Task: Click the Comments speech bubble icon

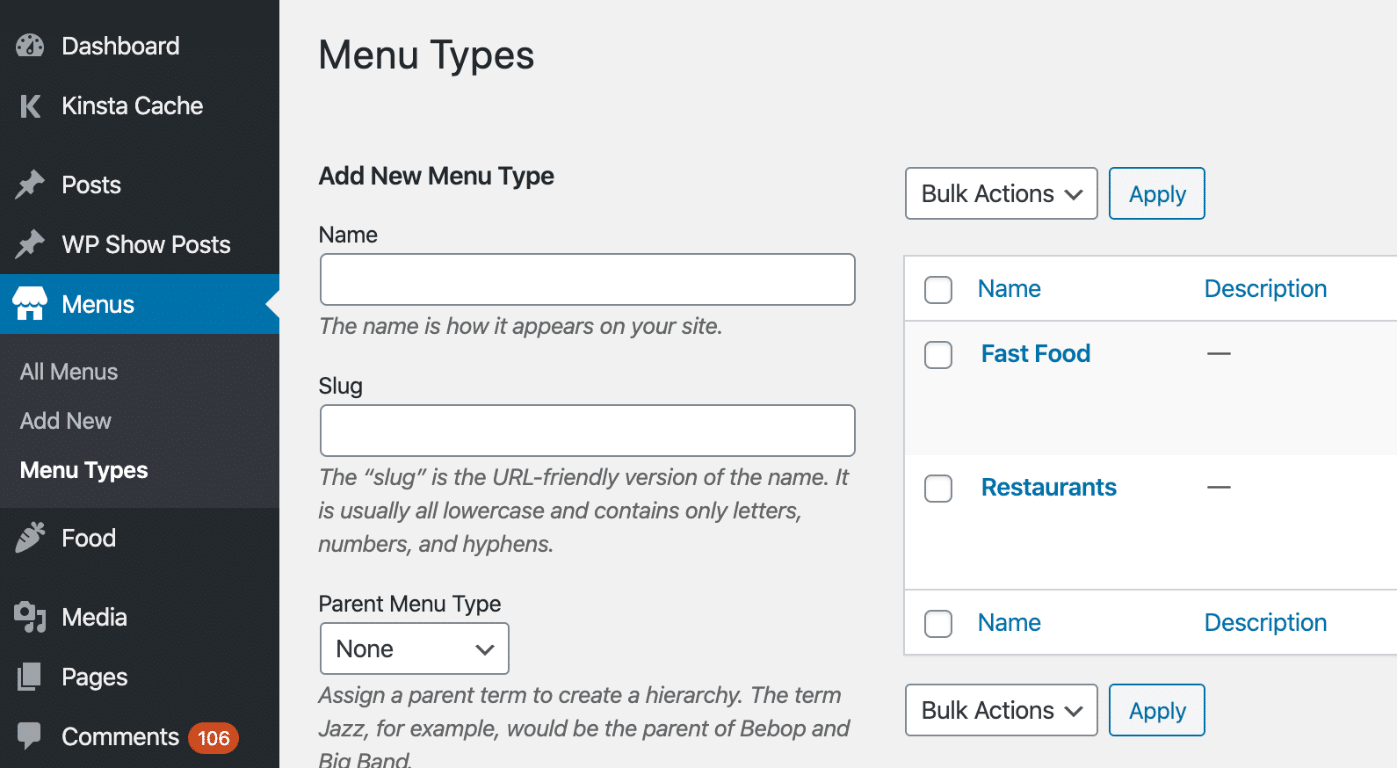Action: (30, 737)
